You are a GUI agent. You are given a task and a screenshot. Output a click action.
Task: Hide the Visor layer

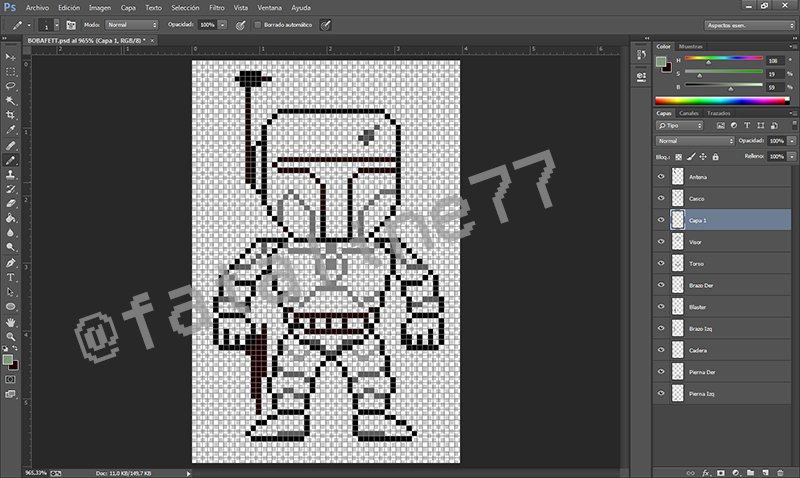[661, 242]
